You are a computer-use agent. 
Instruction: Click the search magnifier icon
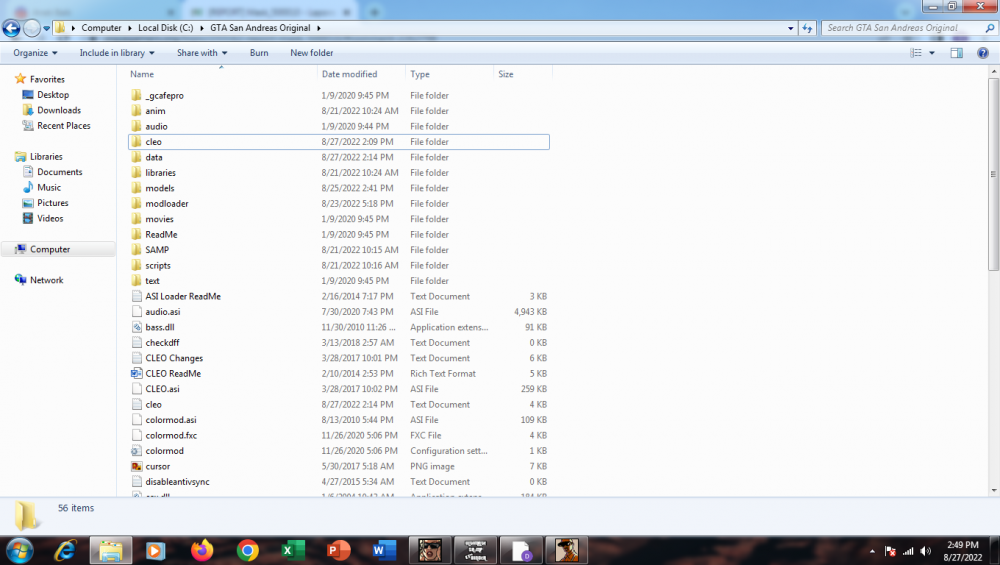[x=990, y=28]
